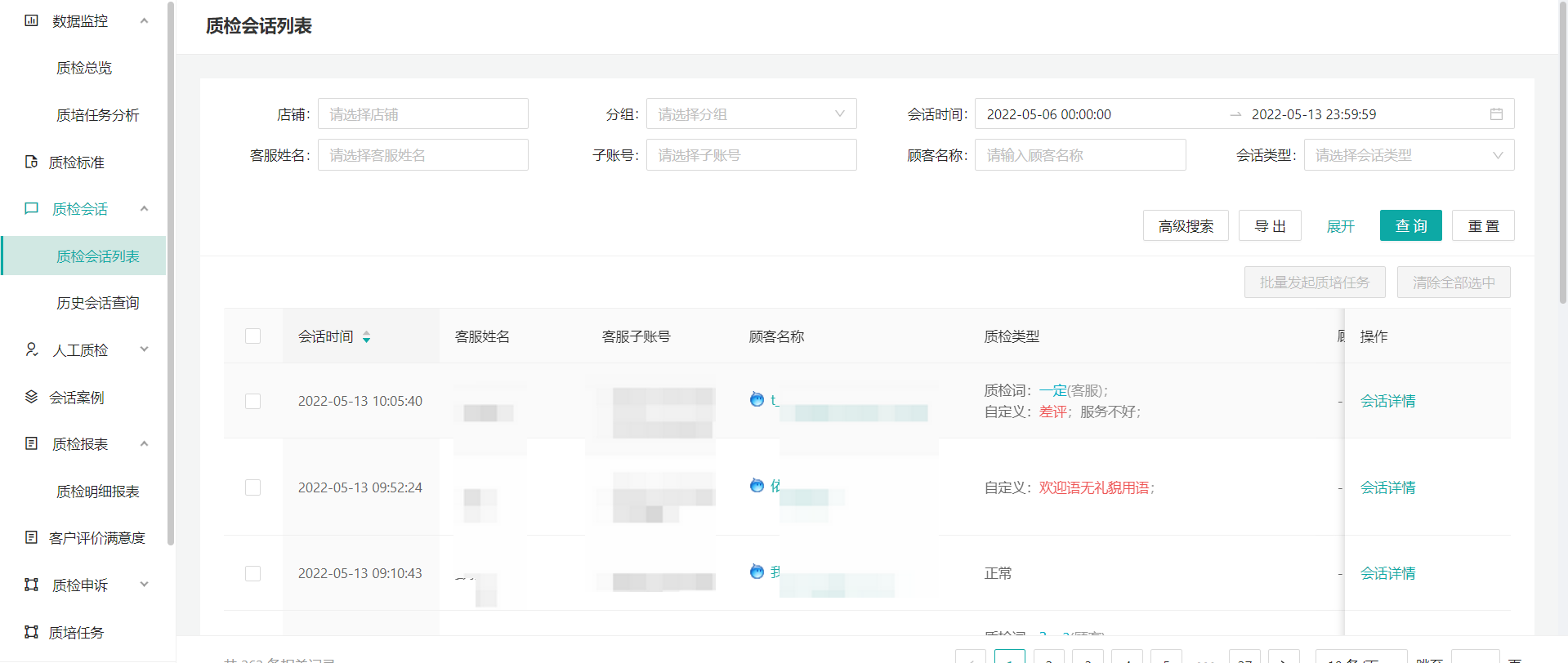The width and height of the screenshot is (1568, 663).
Task: Click the 质检申诉 icon
Action: (31, 585)
